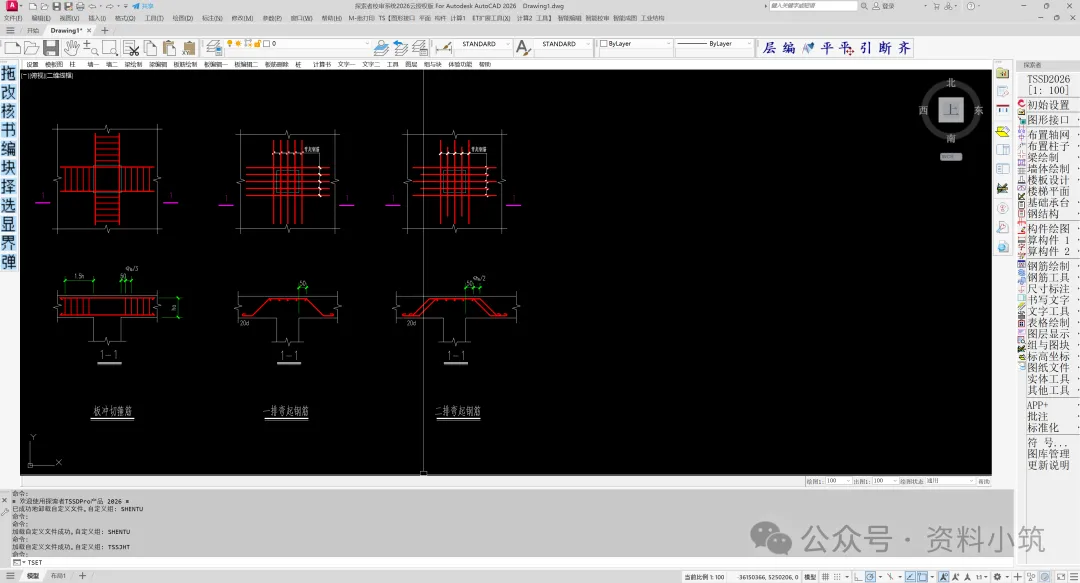
Task: Switch to the 开始 start tab
Action: click(x=33, y=30)
